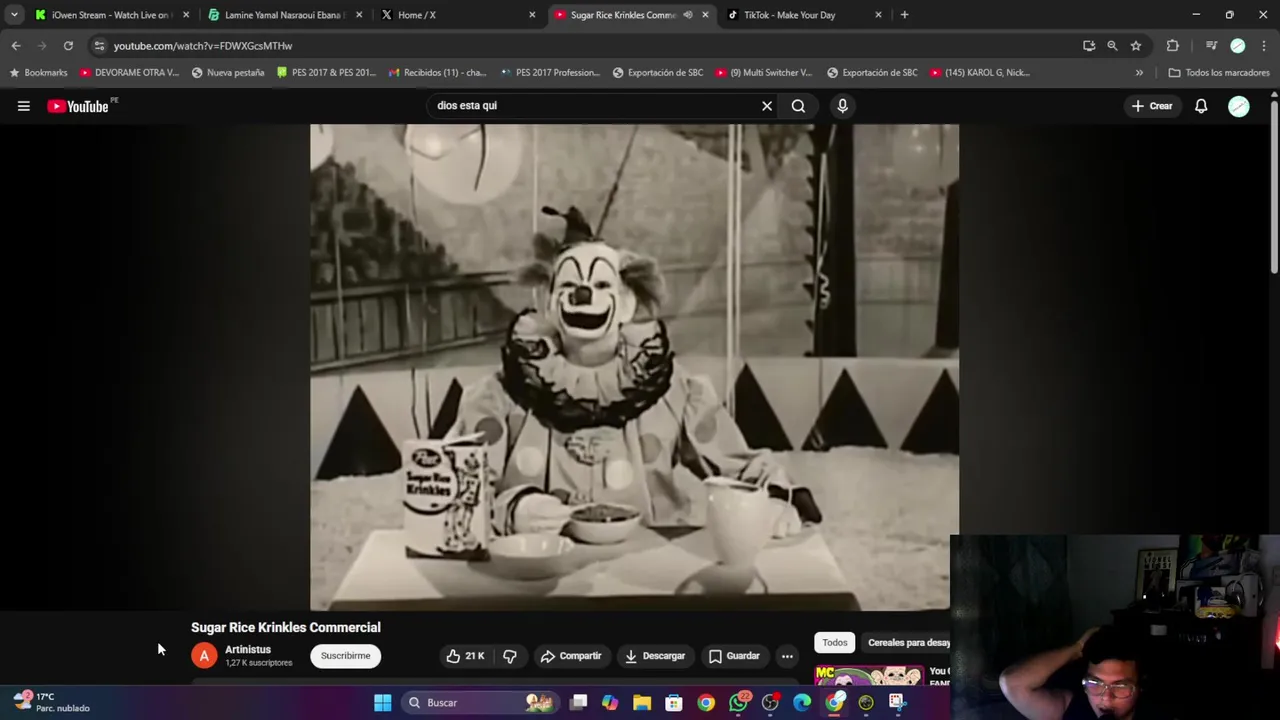Select the Todos filter chip

(x=835, y=643)
